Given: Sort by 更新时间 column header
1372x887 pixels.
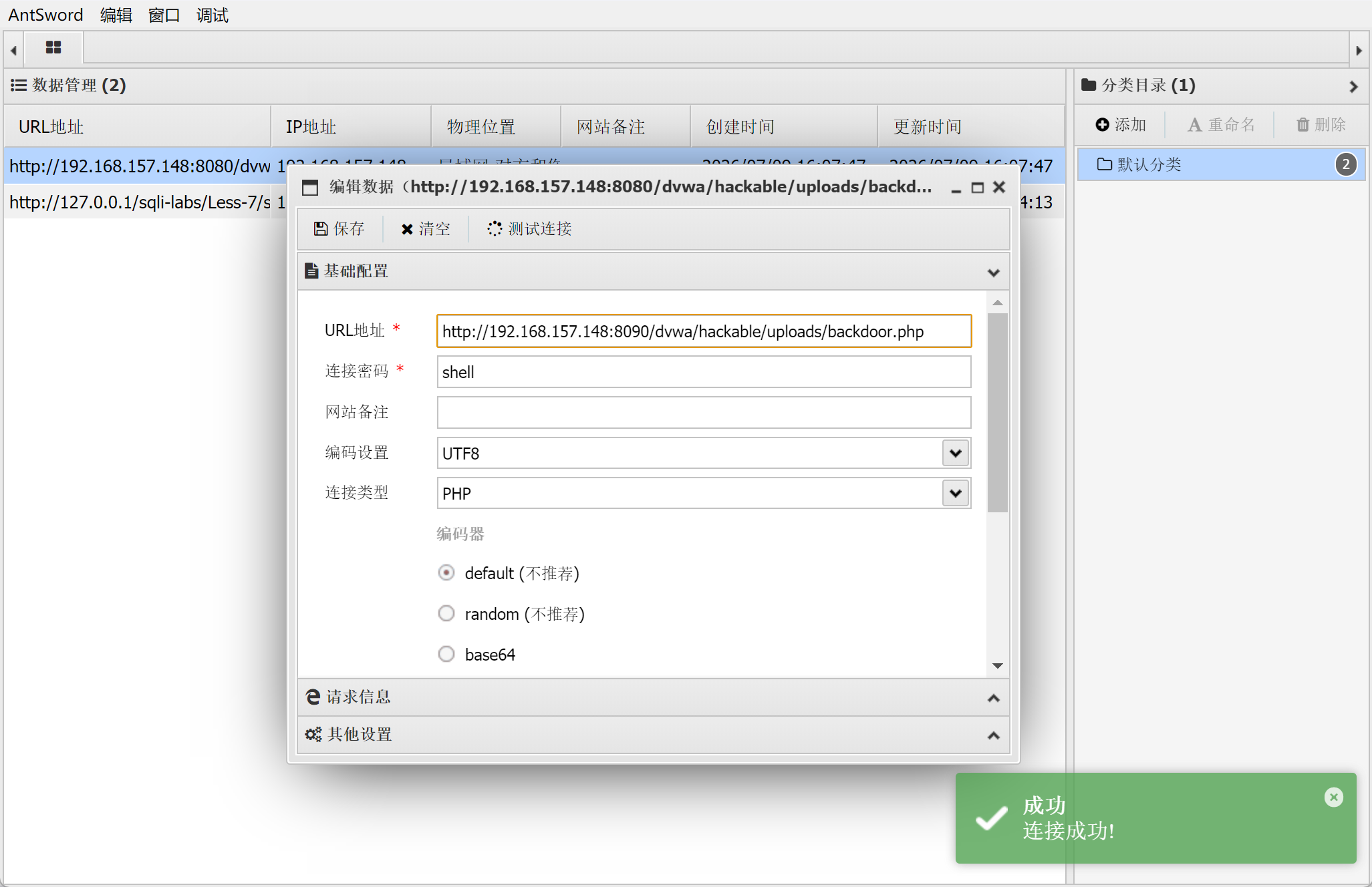Looking at the screenshot, I should pos(970,126).
